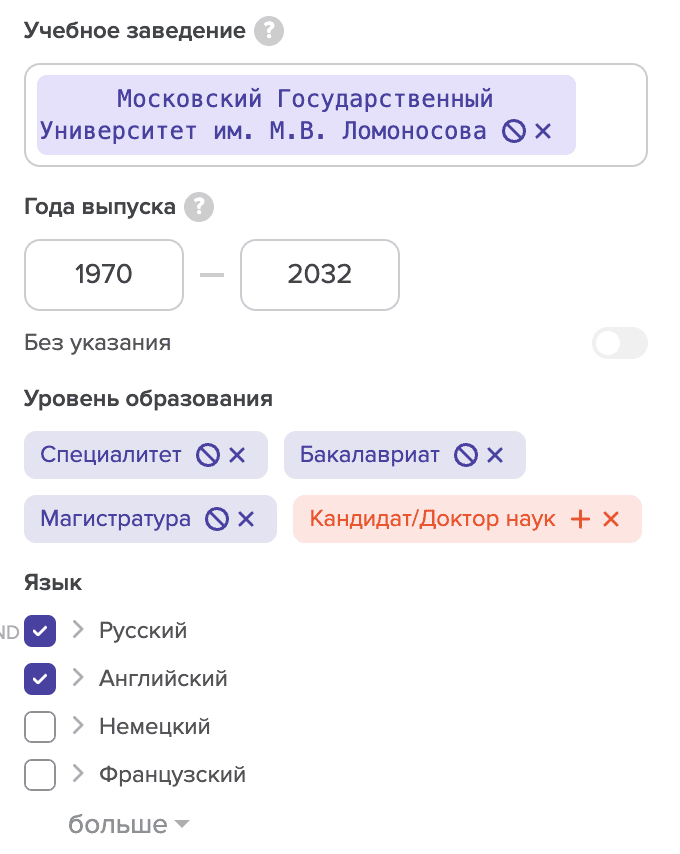Uncheck the Русский language checkbox
Image resolution: width=680 pixels, height=854 pixels.
(40, 631)
